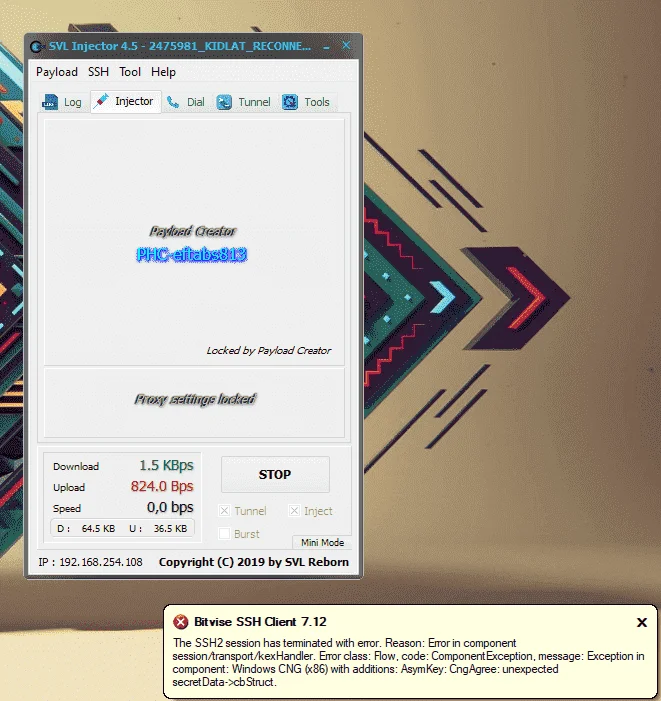Click the U: 36.5 KB total uploaded value
The height and width of the screenshot is (701, 661).
(158, 528)
